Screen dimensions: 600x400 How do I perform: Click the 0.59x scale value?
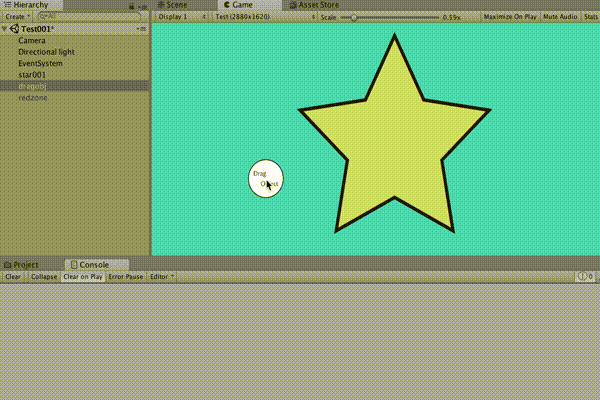click(x=452, y=17)
